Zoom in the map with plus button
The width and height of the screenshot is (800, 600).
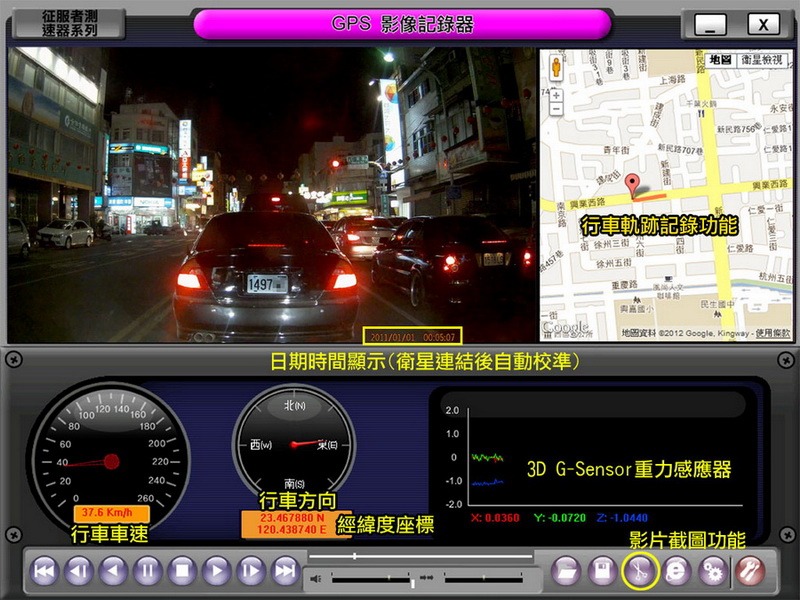point(556,96)
